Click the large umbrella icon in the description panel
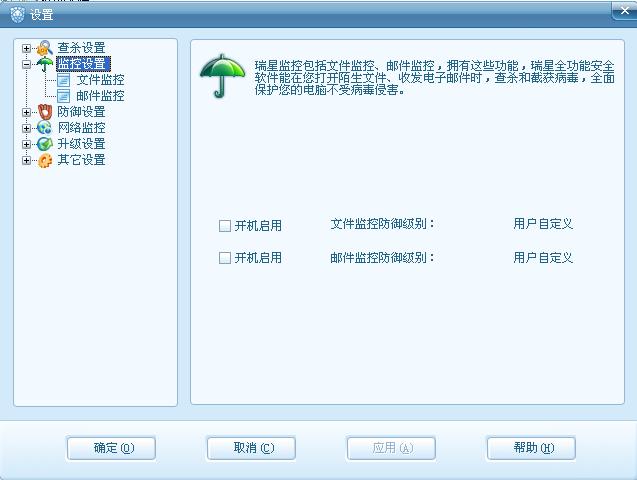Image resolution: width=637 pixels, height=480 pixels. (222, 76)
